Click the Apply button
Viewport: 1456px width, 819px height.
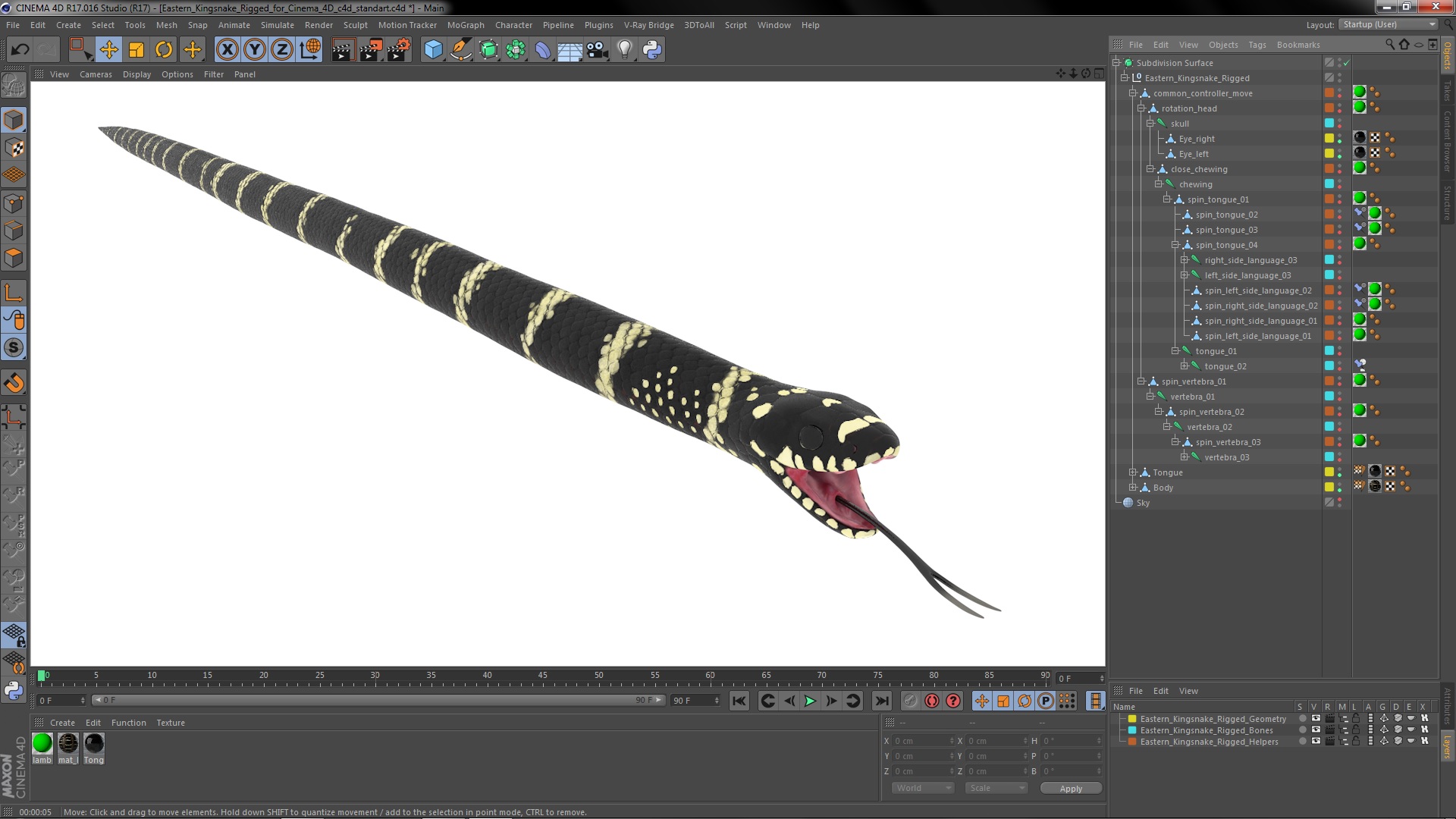pos(1070,789)
